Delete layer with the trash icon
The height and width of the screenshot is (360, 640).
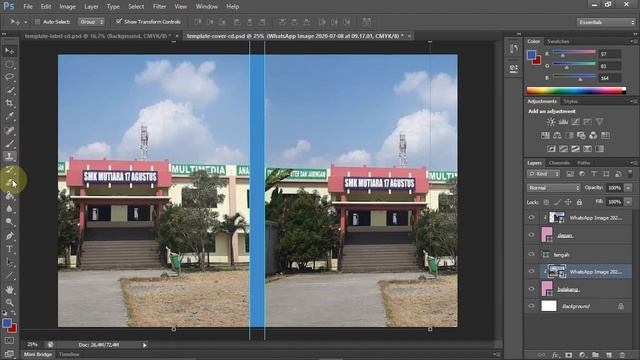pyautogui.click(x=622, y=355)
